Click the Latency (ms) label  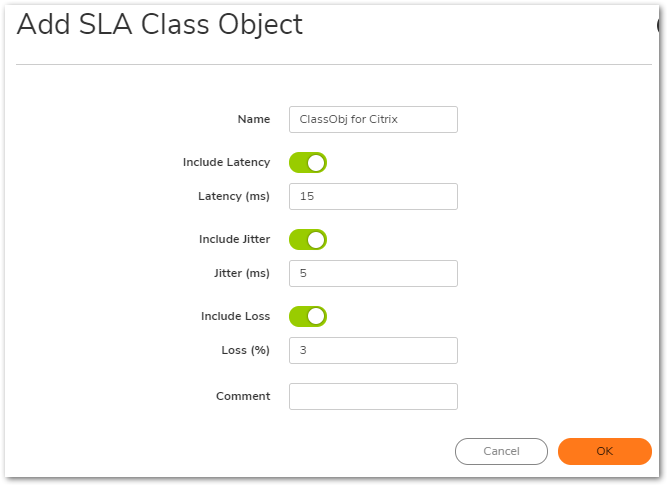[234, 197]
